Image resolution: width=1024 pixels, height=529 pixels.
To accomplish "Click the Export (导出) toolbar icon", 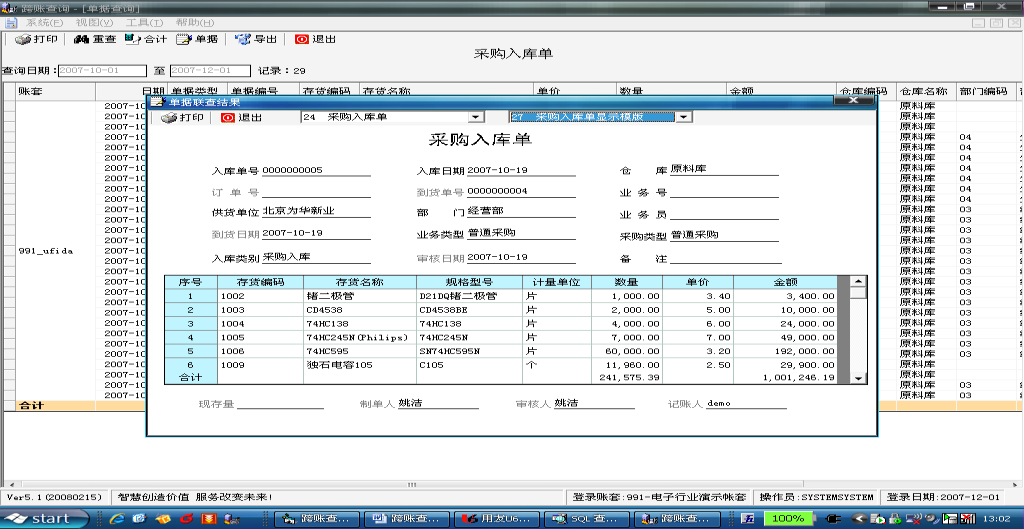I will [x=243, y=40].
